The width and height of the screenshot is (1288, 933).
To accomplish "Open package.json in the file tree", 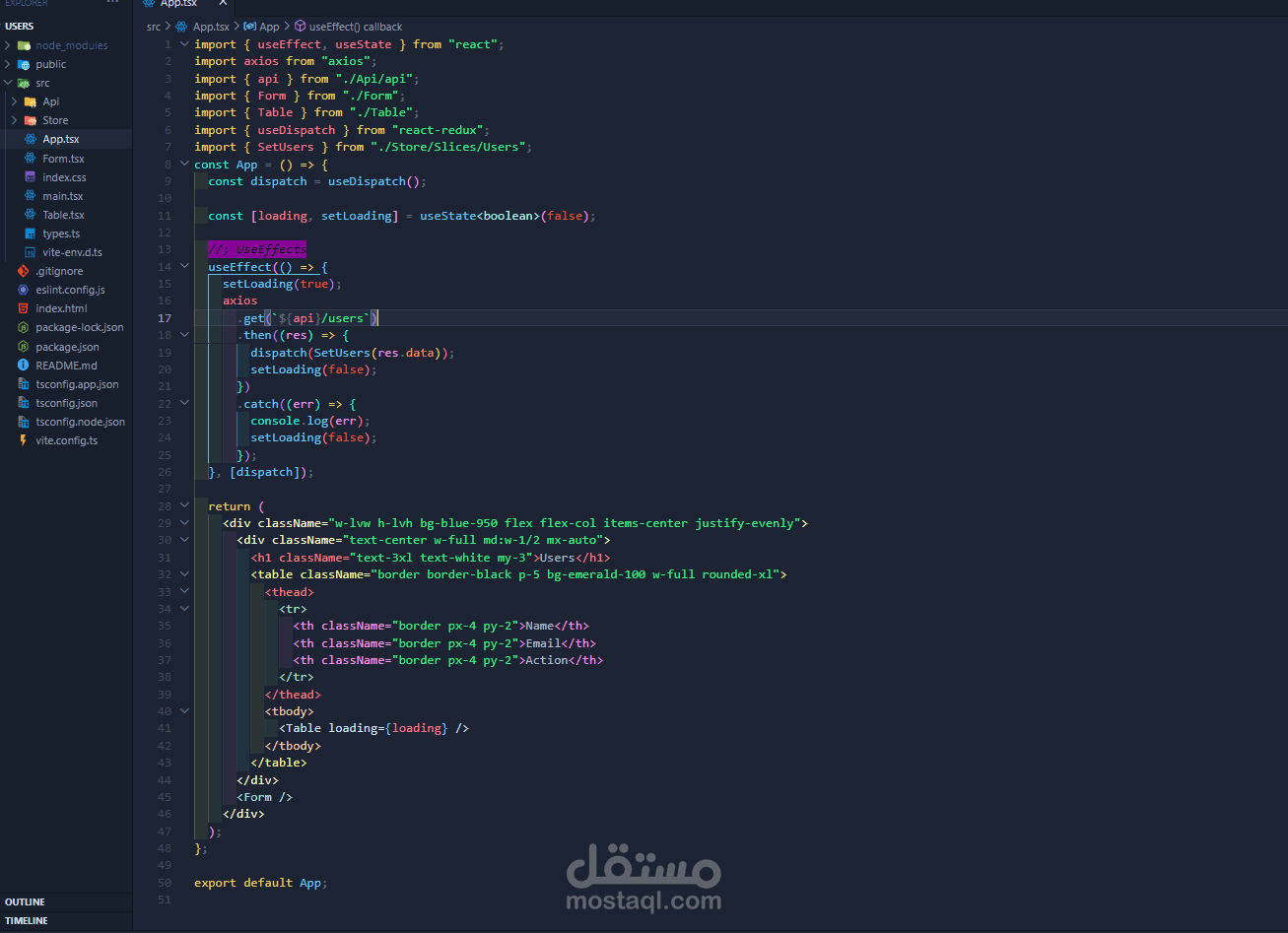I will [67, 347].
